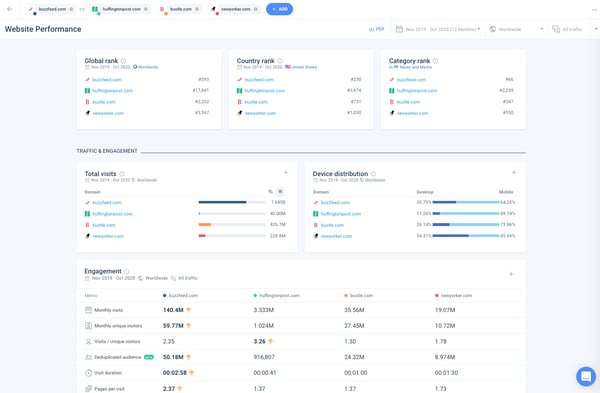Click the info icon beside Engagement
This screenshot has height=393, width=600.
coord(127,271)
